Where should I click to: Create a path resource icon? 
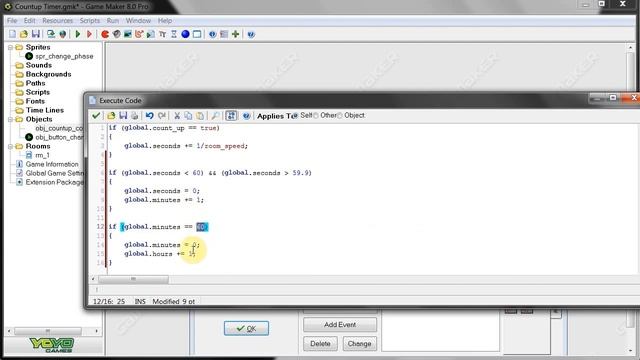(139, 34)
